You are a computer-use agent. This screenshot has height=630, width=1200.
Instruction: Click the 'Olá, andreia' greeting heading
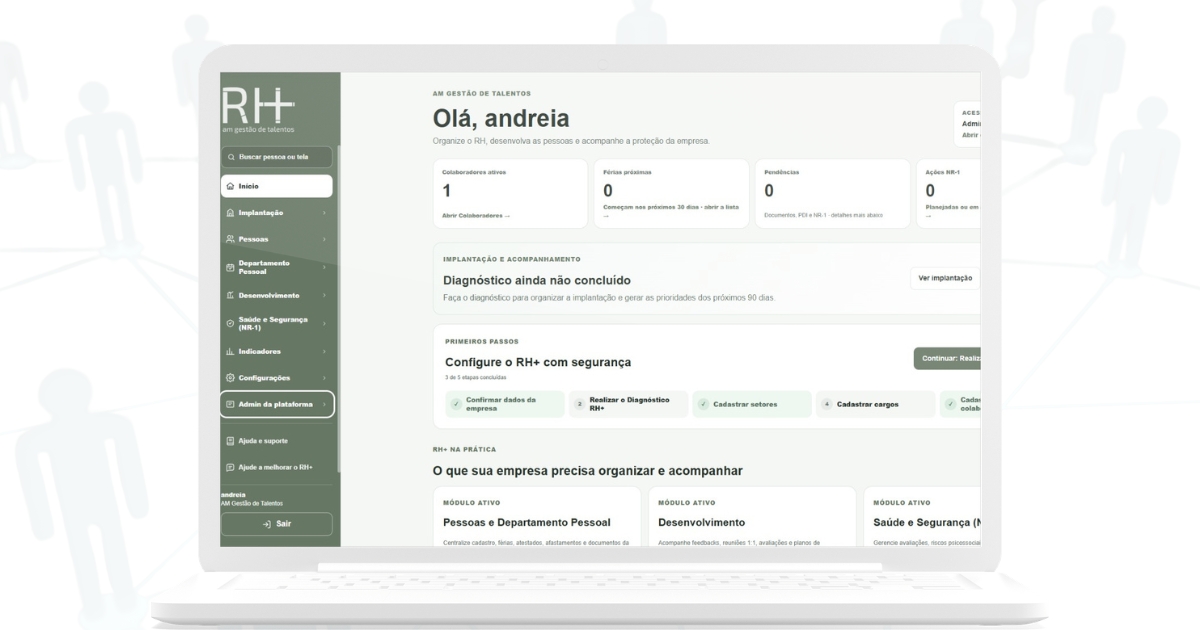(501, 119)
